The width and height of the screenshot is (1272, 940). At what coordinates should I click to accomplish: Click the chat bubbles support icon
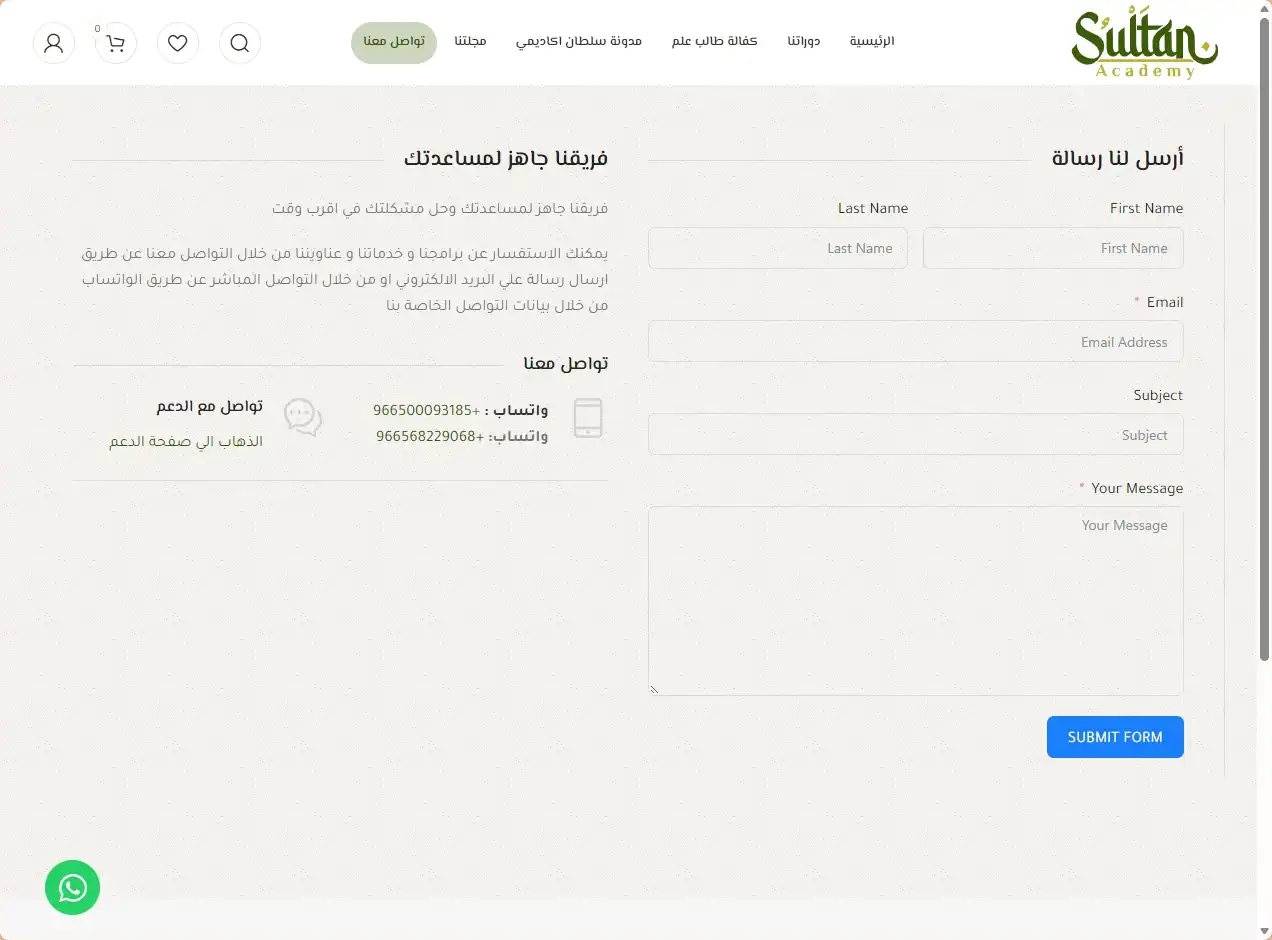[x=303, y=417]
